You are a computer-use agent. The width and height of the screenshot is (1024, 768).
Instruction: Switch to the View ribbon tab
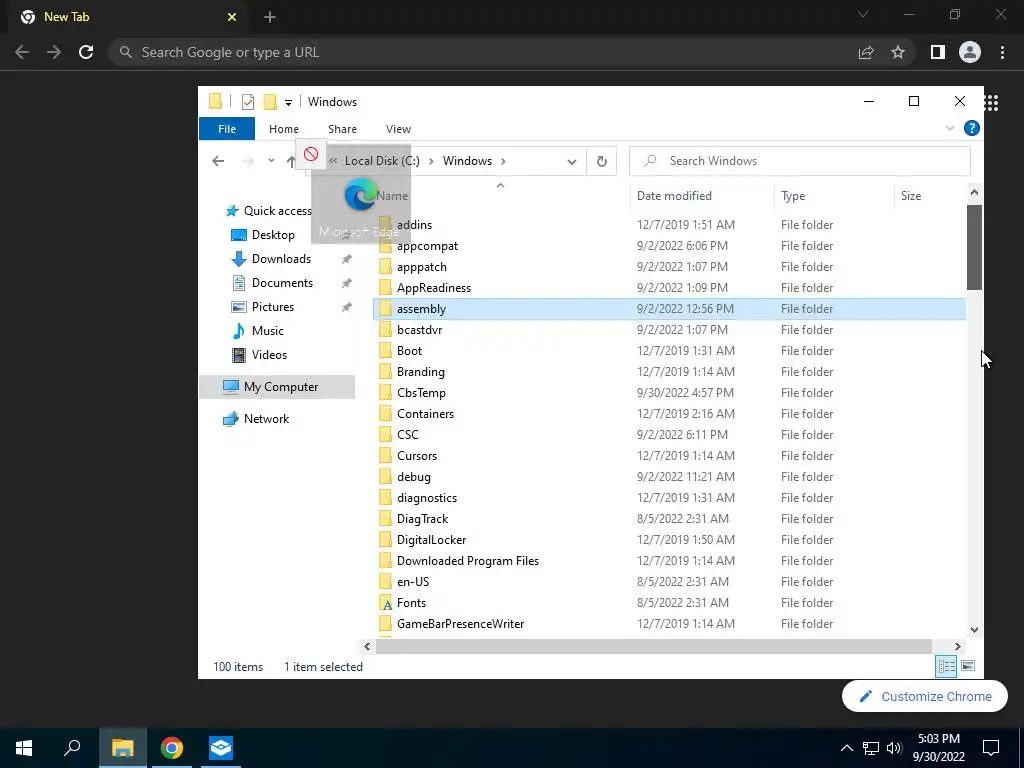pyautogui.click(x=398, y=129)
